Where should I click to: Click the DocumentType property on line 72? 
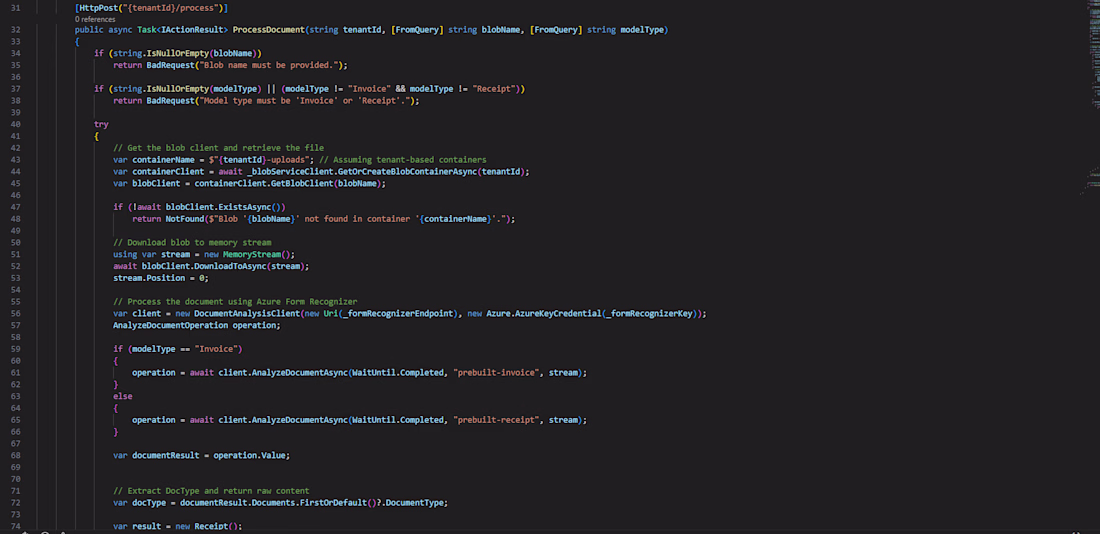pos(415,502)
